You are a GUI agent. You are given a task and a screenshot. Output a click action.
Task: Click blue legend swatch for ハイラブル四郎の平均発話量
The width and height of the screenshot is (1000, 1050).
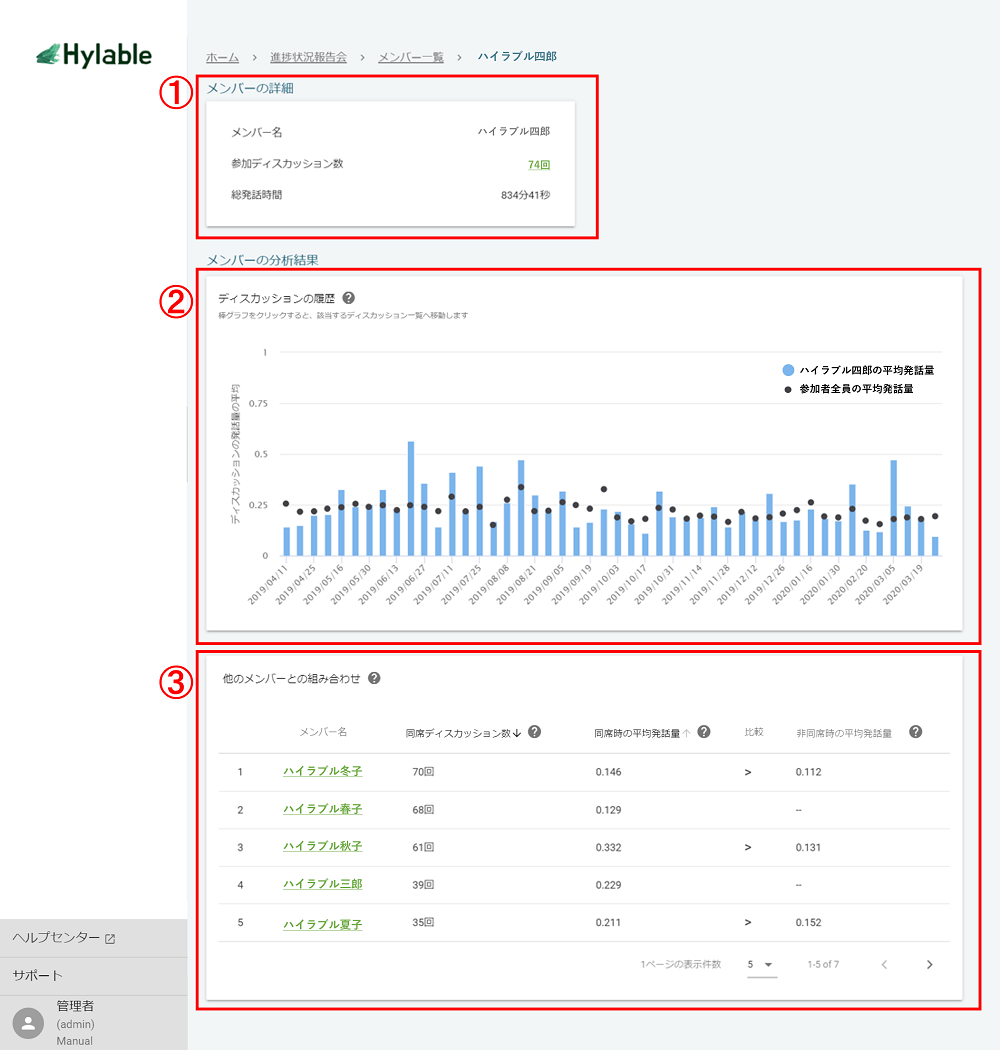click(x=789, y=370)
